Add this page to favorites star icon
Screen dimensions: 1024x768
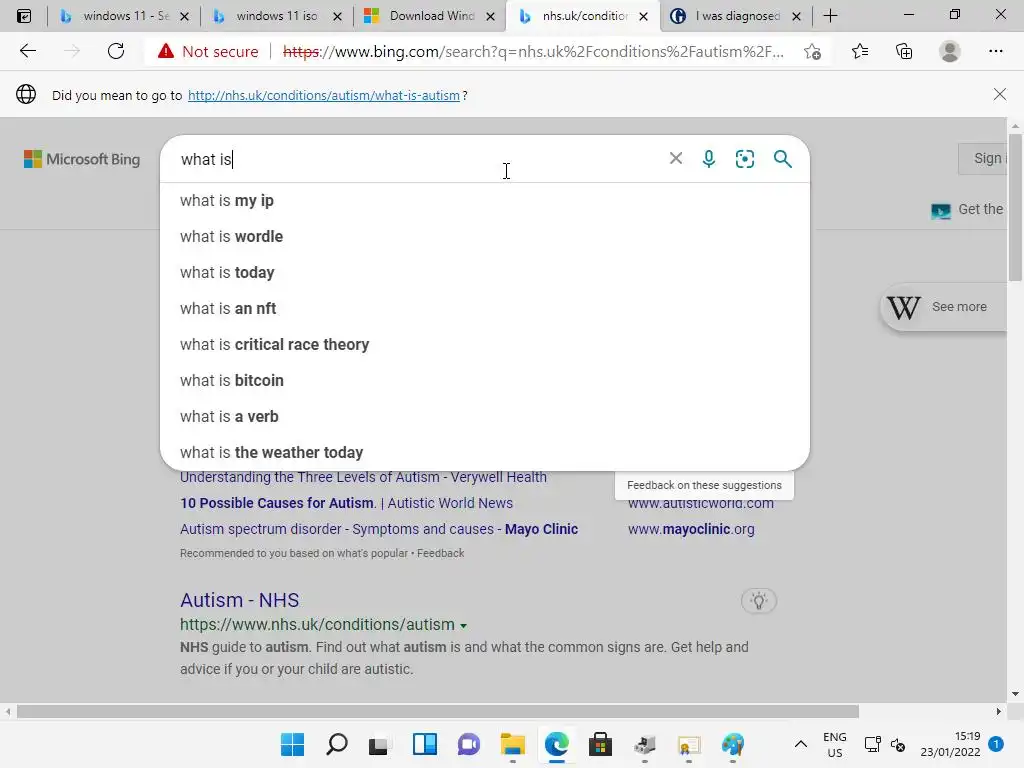tap(812, 52)
